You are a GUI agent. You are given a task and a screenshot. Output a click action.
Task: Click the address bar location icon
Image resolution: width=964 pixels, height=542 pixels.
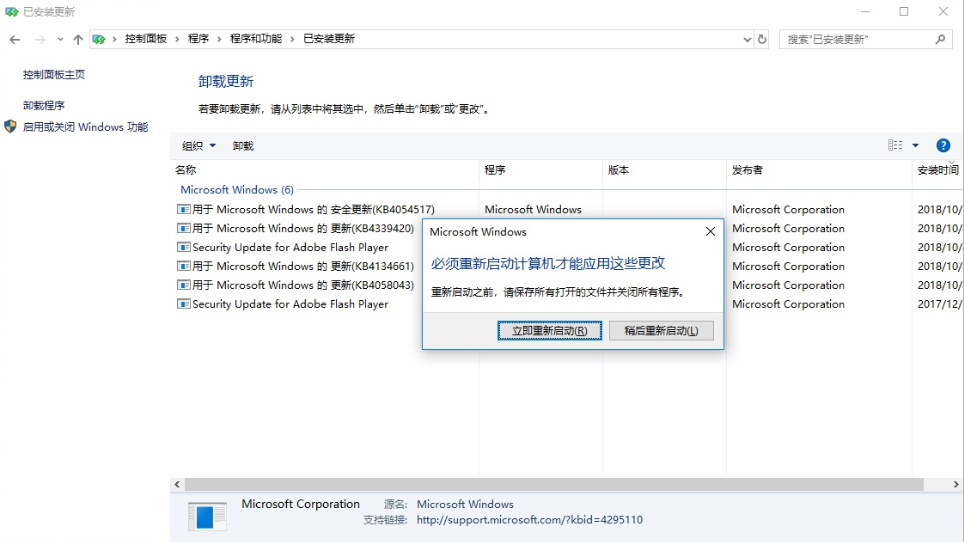[x=98, y=39]
